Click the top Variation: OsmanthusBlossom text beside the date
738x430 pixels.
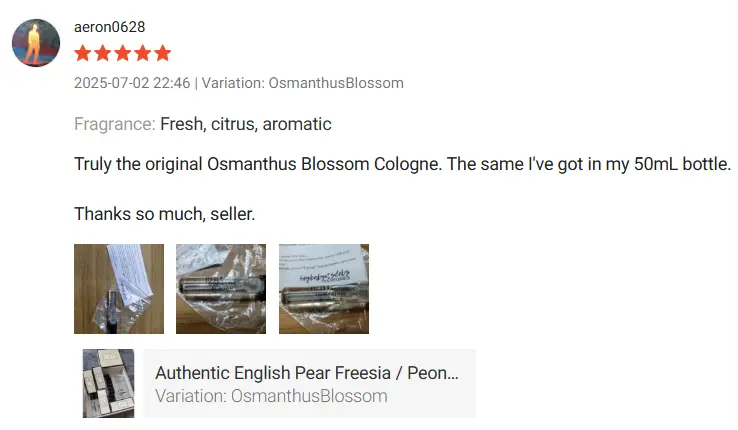(303, 83)
